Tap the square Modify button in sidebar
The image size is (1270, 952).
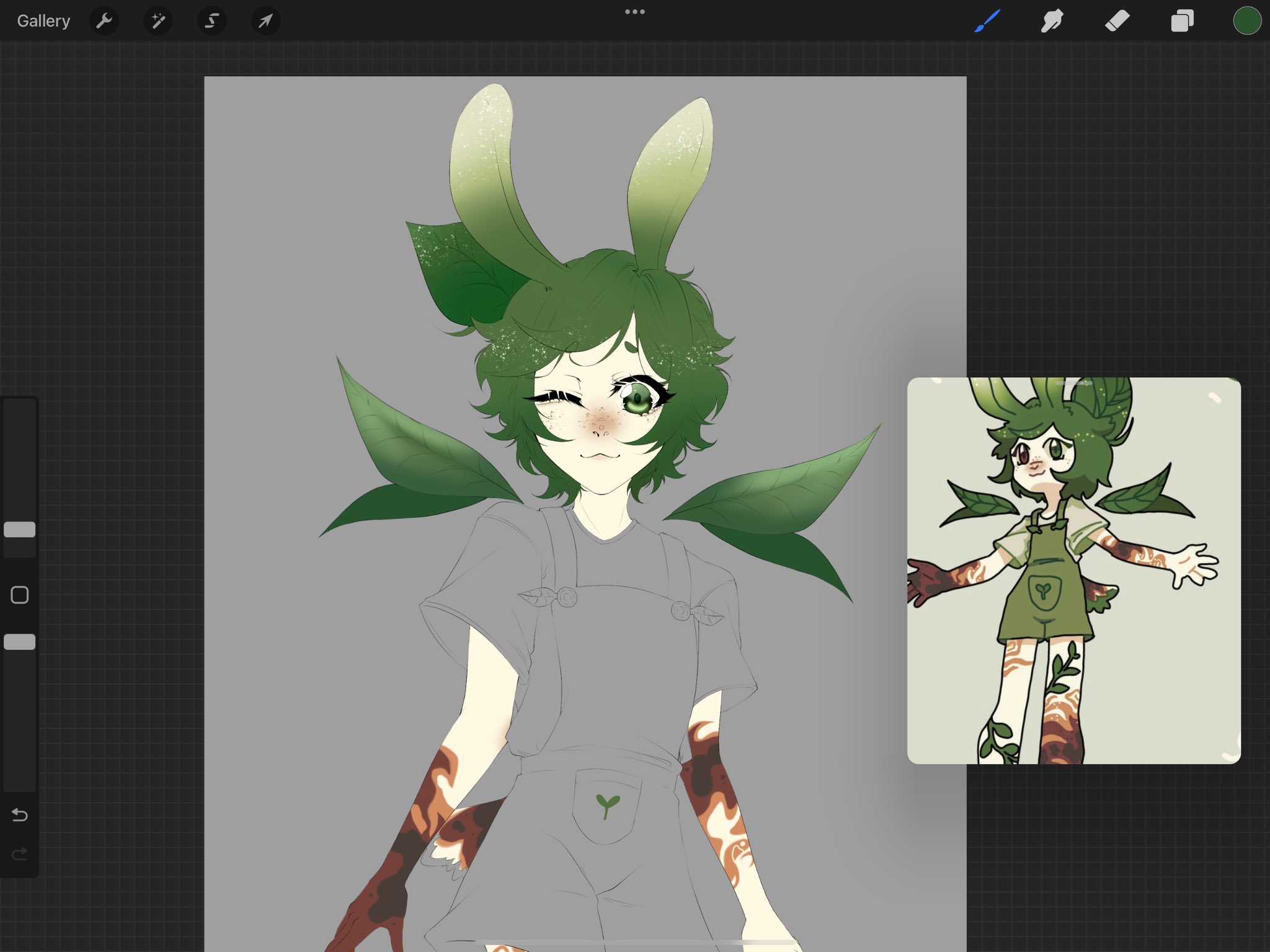tap(20, 595)
